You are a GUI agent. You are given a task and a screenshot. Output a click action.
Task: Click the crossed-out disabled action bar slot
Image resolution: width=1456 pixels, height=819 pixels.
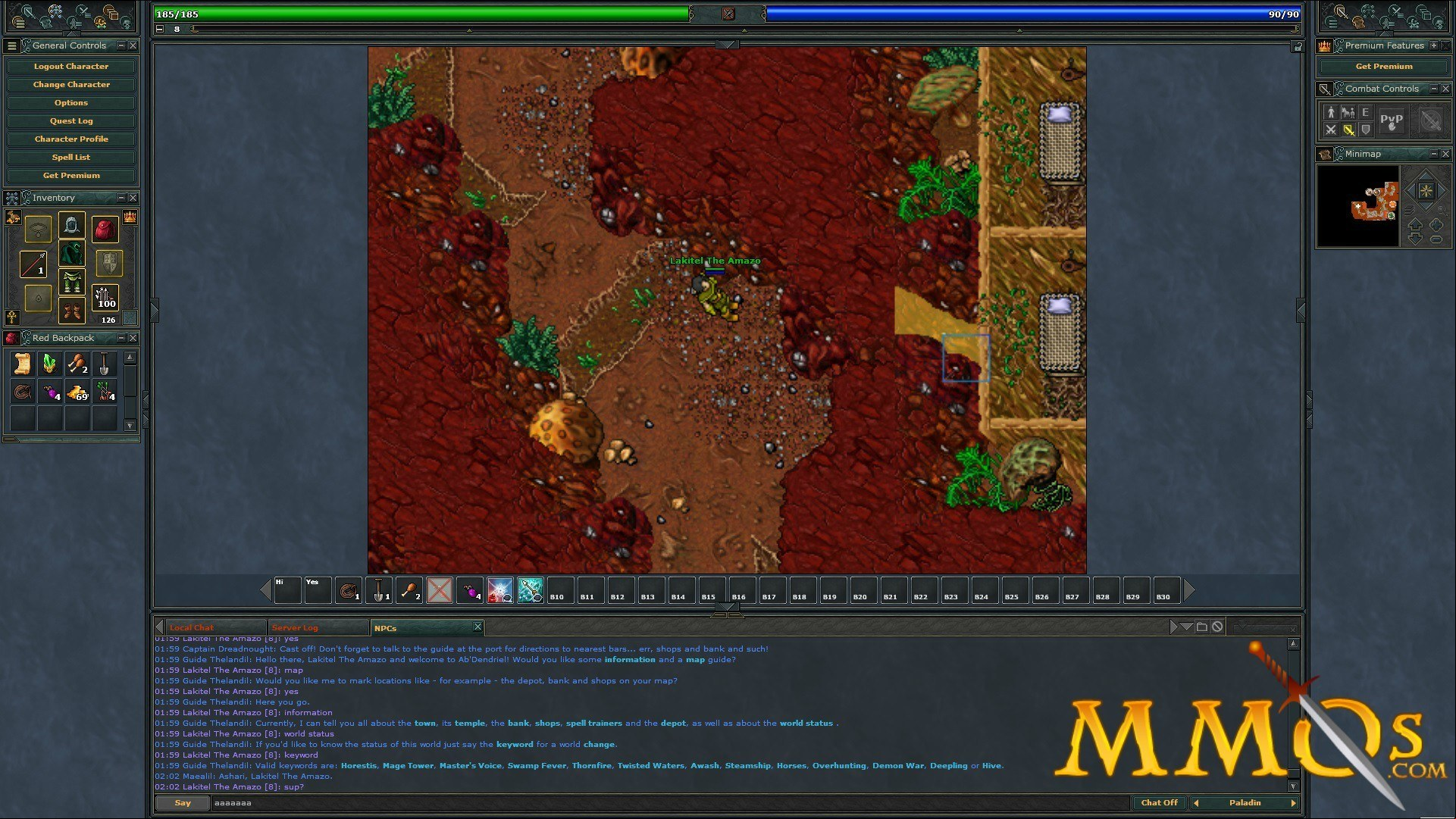tap(439, 589)
